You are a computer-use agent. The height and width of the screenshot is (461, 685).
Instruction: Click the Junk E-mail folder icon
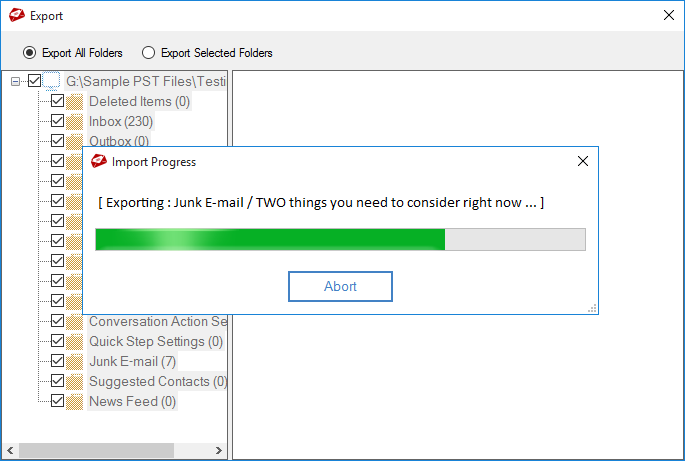point(74,361)
